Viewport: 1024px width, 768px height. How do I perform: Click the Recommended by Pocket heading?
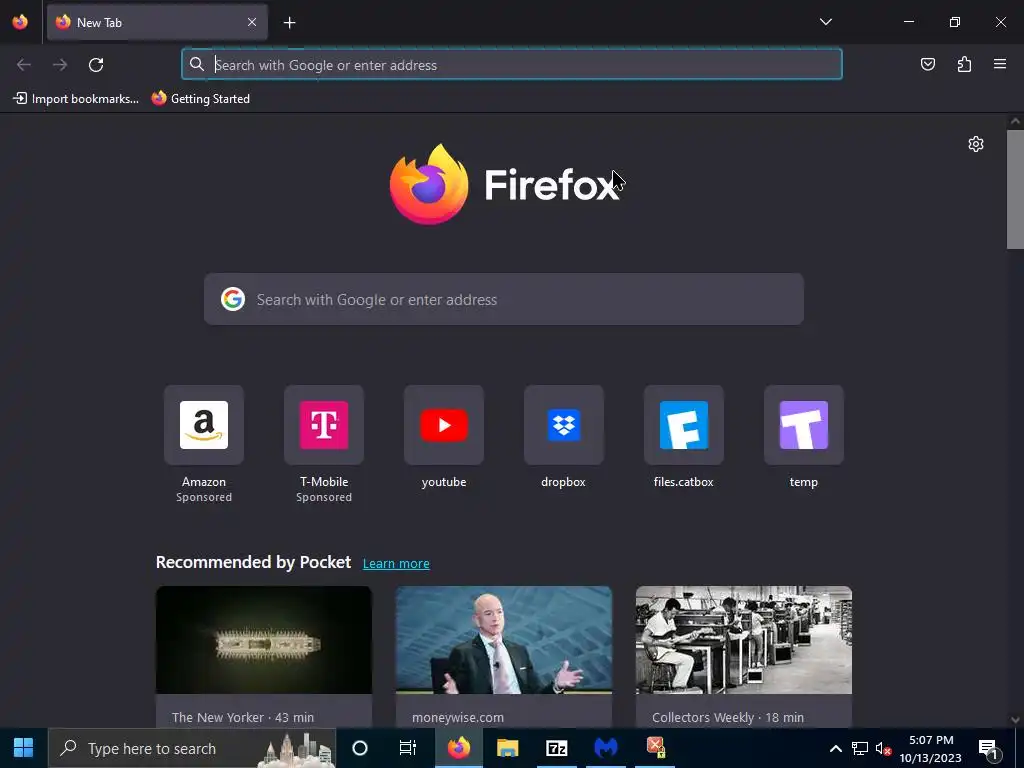(x=253, y=562)
